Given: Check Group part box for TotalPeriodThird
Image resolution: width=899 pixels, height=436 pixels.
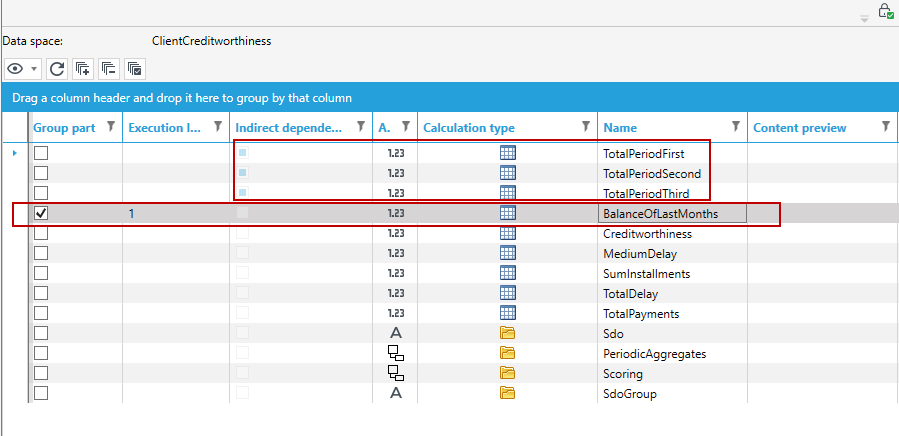Looking at the screenshot, I should (x=41, y=193).
